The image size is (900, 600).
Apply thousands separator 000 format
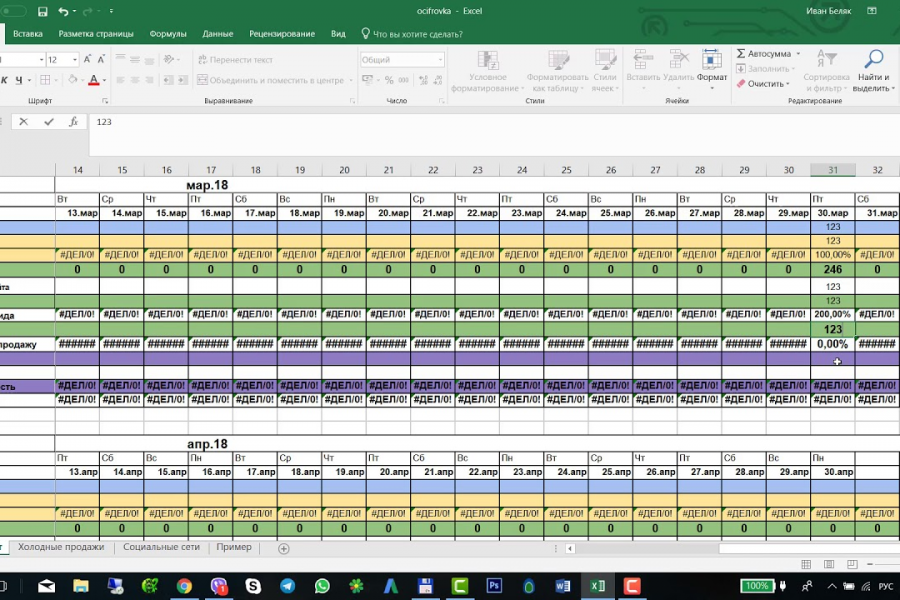pos(404,80)
